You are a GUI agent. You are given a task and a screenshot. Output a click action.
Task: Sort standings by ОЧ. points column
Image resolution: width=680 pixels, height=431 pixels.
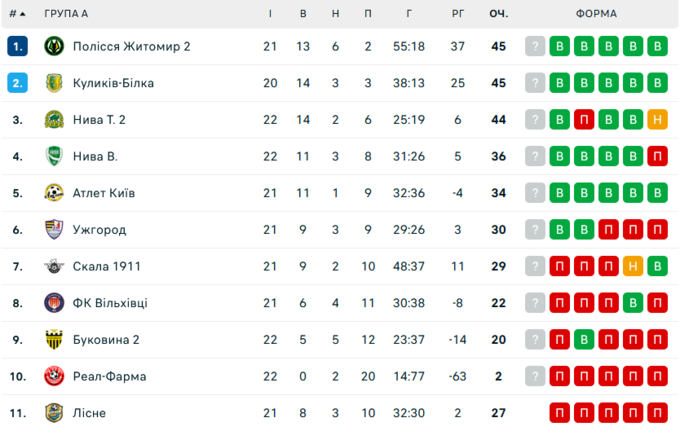click(498, 14)
